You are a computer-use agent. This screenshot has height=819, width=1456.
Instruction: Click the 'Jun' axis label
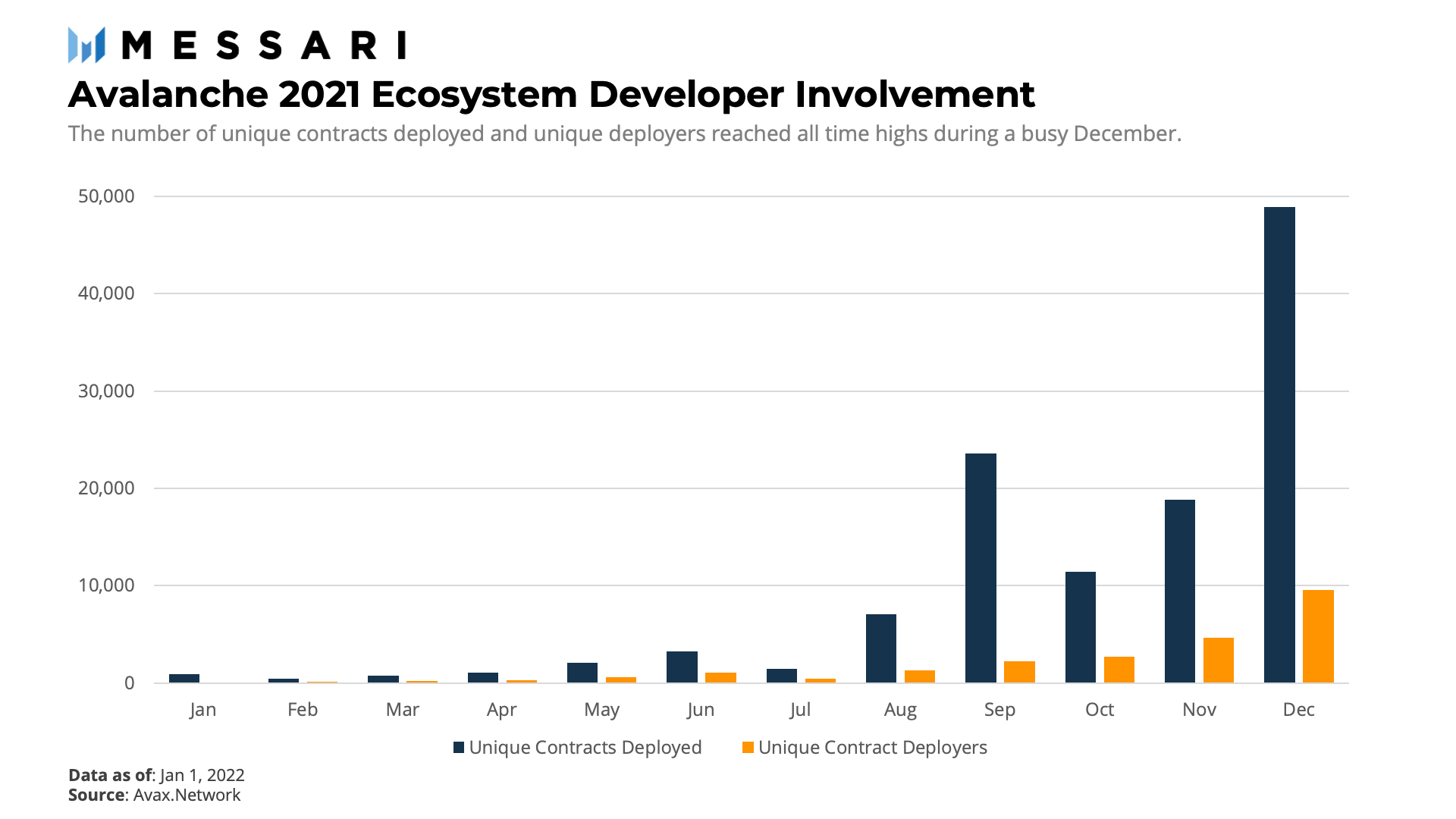(701, 710)
